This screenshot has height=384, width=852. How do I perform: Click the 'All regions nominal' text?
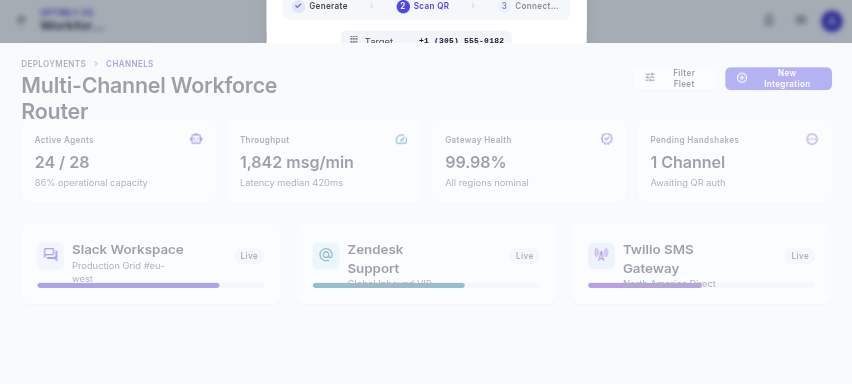(x=487, y=183)
